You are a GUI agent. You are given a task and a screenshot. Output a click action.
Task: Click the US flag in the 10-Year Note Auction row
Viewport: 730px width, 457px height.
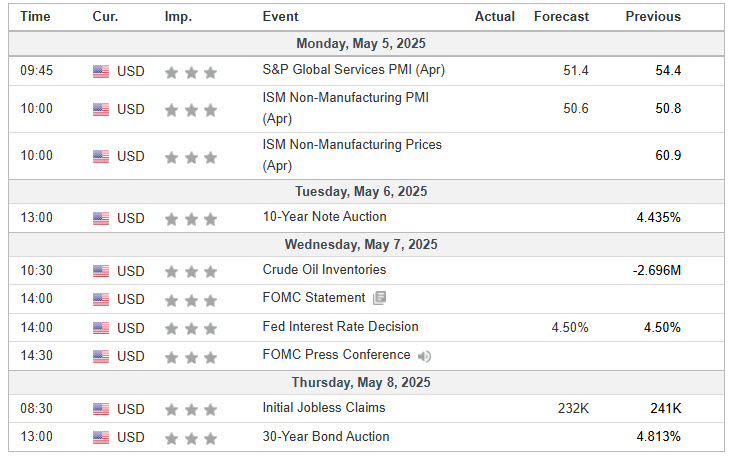click(x=101, y=218)
